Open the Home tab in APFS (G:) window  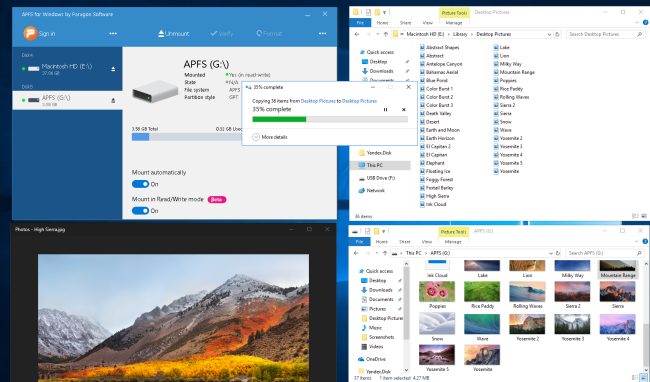coord(381,242)
